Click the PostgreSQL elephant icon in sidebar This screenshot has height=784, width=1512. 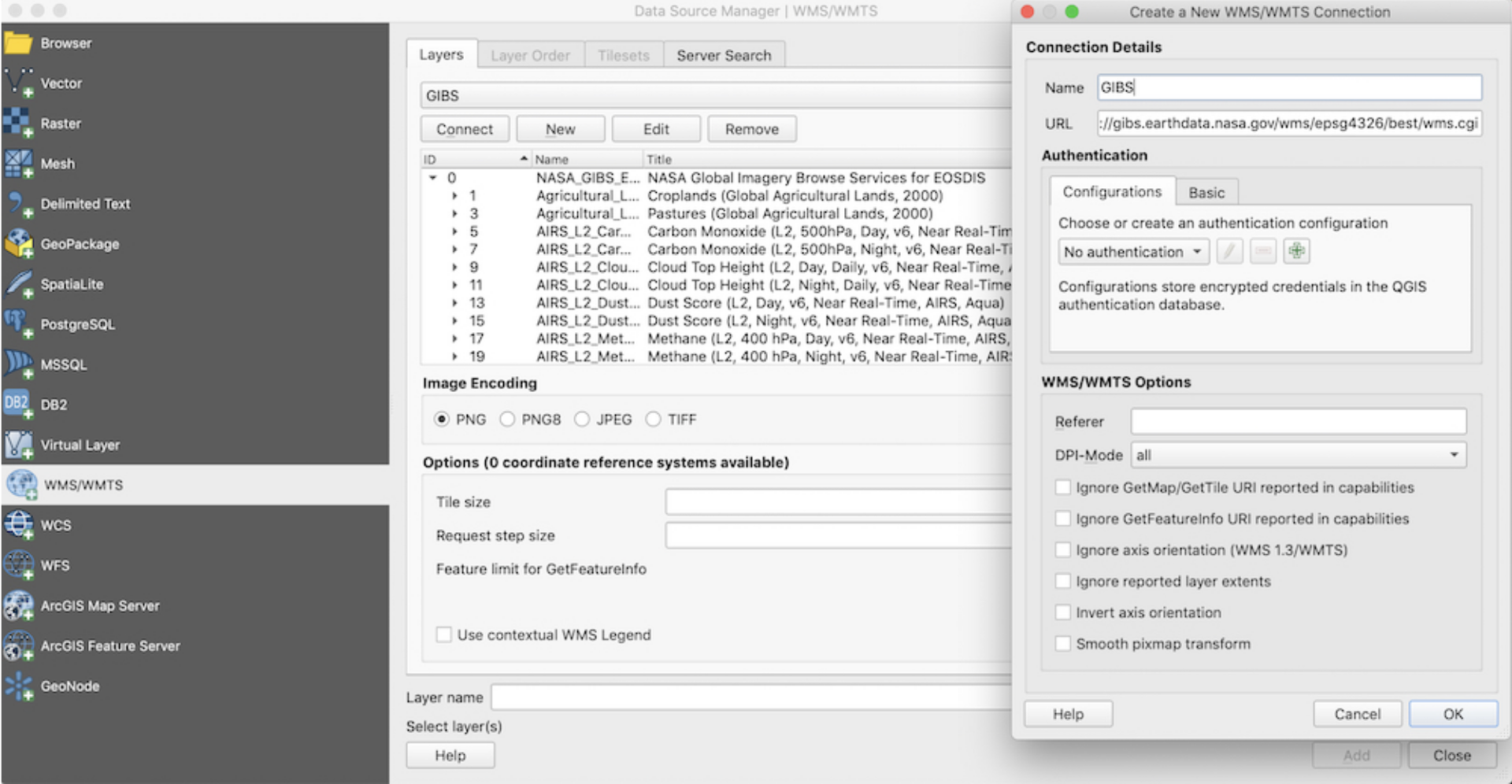[x=17, y=324]
